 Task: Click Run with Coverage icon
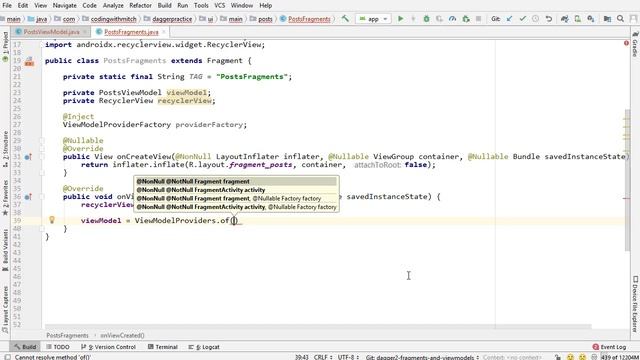point(439,19)
